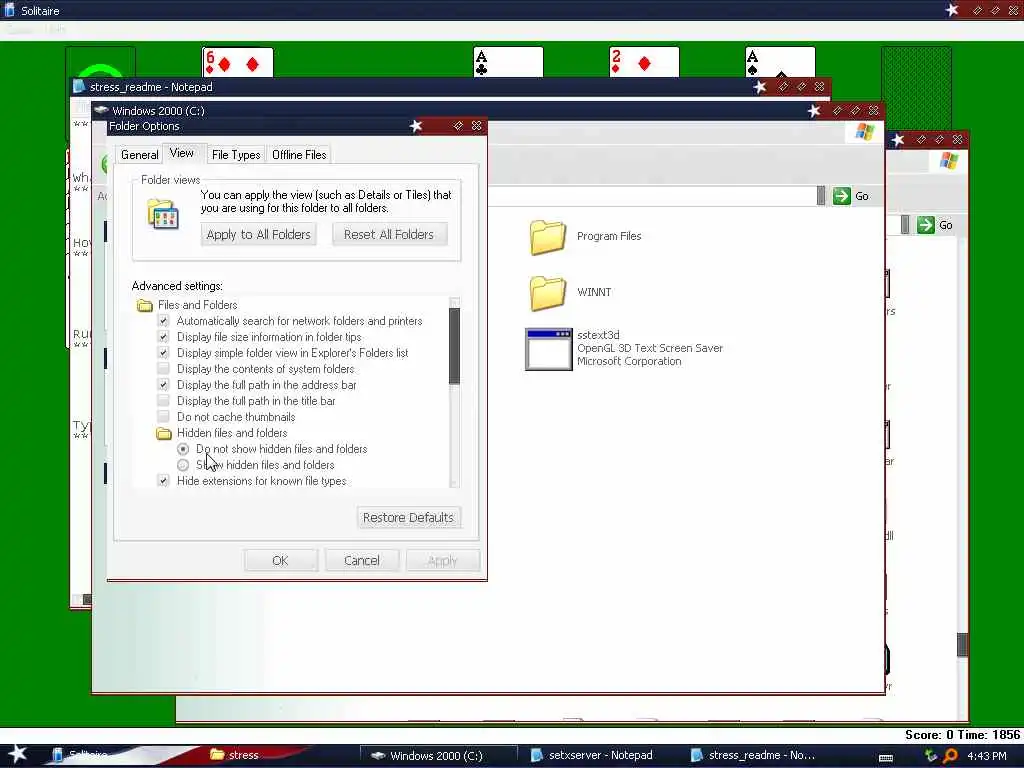Viewport: 1024px width, 768px height.
Task: Click the Advanced settings scrollbar thumb
Action: pos(455,345)
